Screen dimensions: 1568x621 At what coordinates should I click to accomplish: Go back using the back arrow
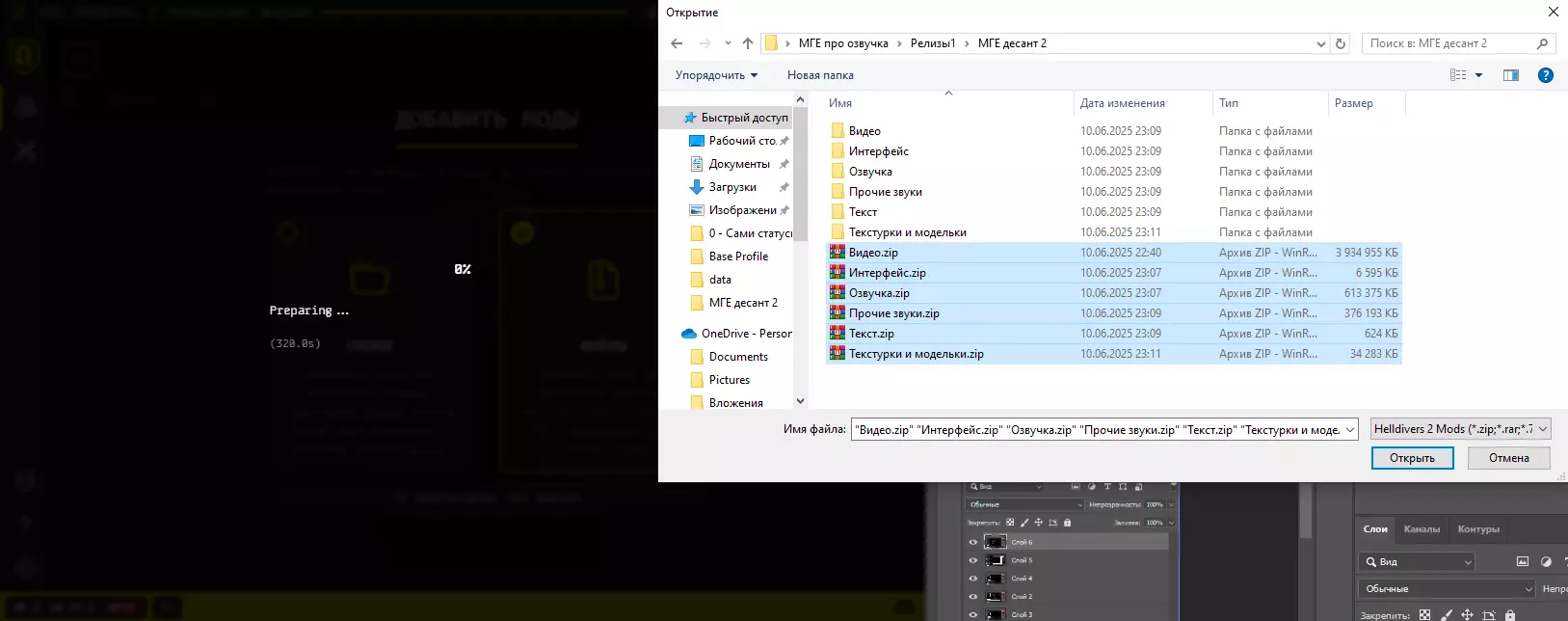[677, 43]
